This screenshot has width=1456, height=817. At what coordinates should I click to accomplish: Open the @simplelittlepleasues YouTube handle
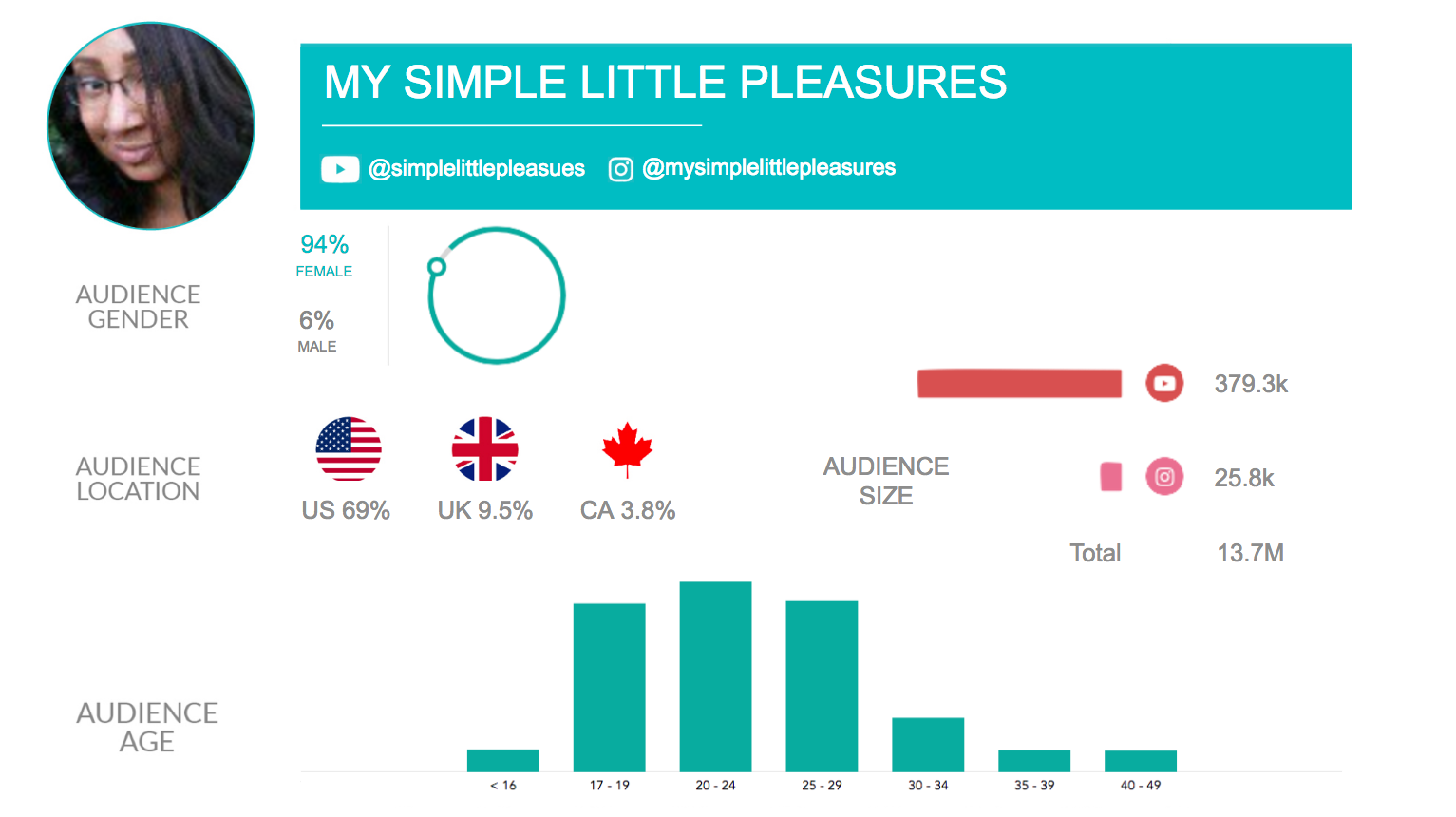tap(477, 169)
